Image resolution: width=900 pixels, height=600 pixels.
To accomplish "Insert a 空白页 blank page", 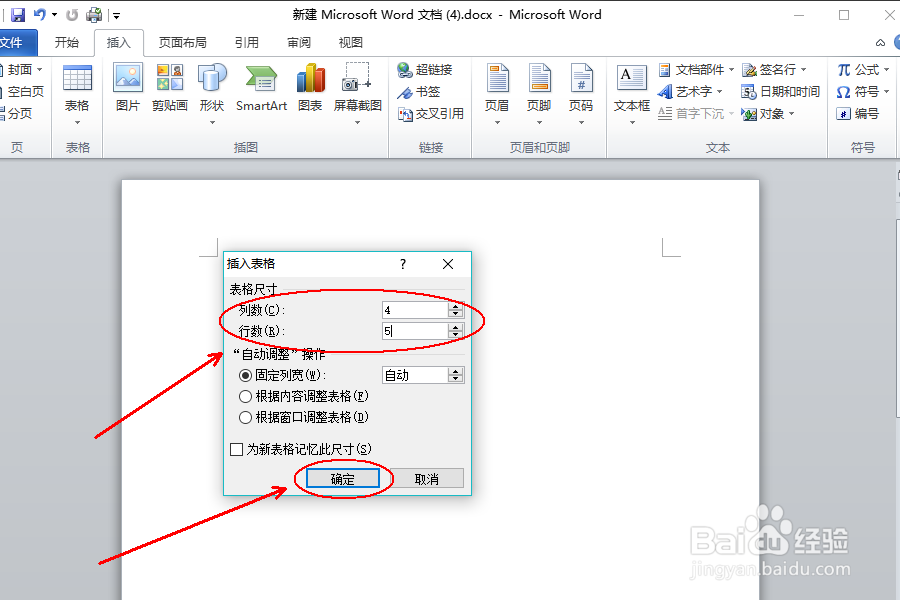I will click(x=23, y=91).
